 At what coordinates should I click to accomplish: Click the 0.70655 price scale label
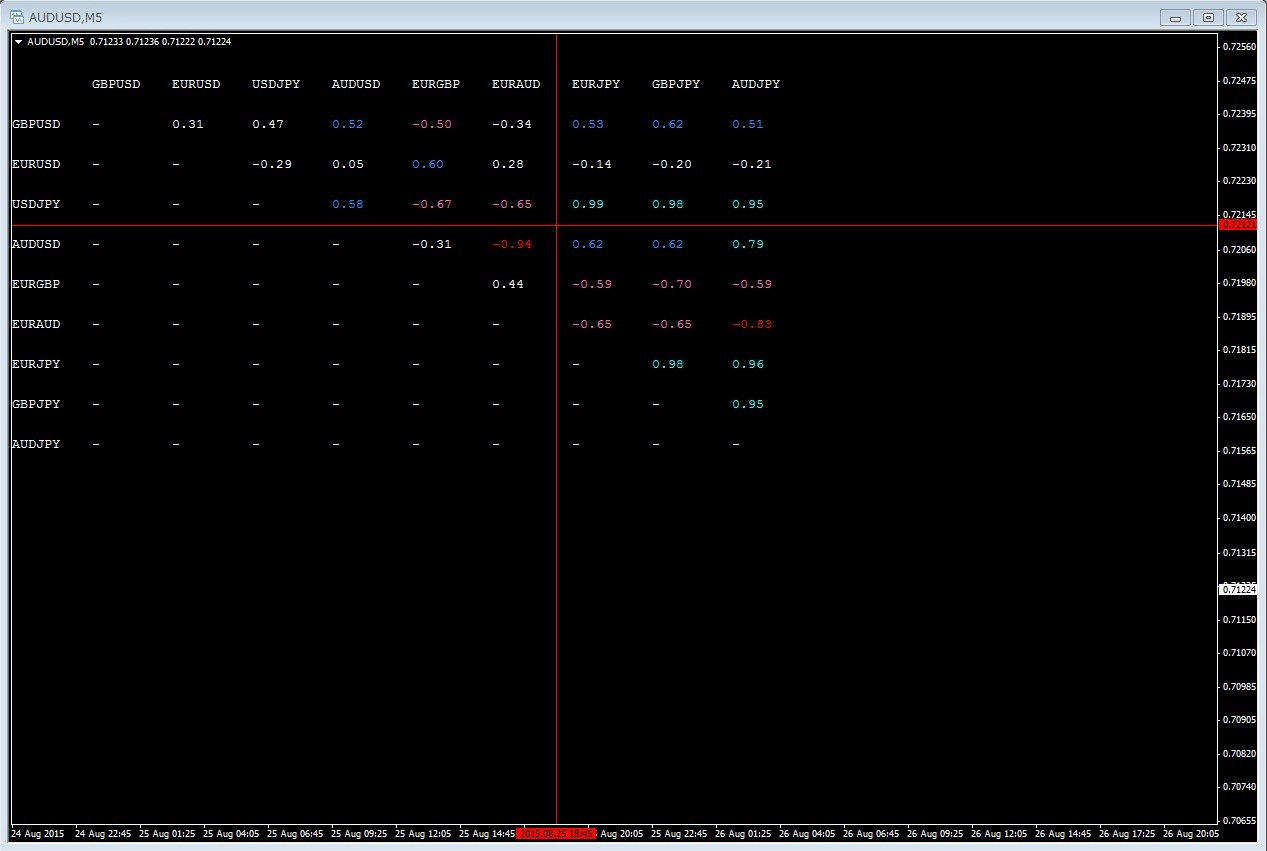[1240, 820]
